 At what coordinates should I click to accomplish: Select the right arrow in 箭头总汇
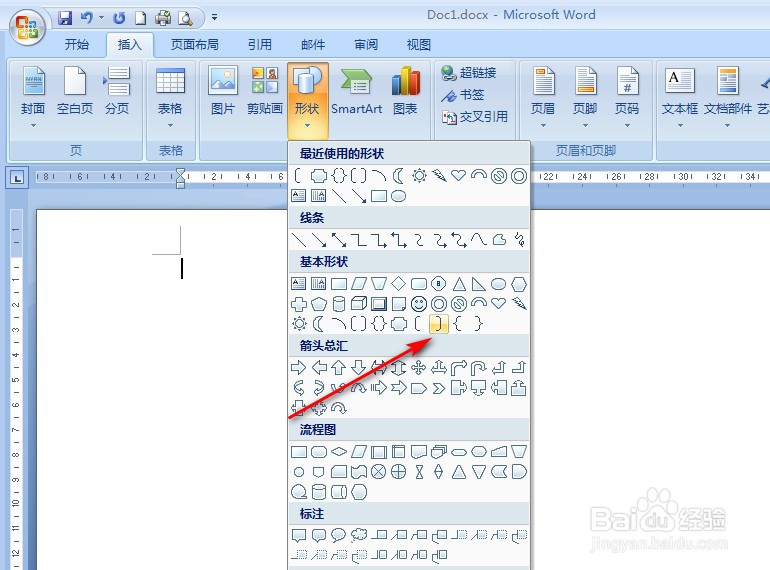pyautogui.click(x=299, y=367)
